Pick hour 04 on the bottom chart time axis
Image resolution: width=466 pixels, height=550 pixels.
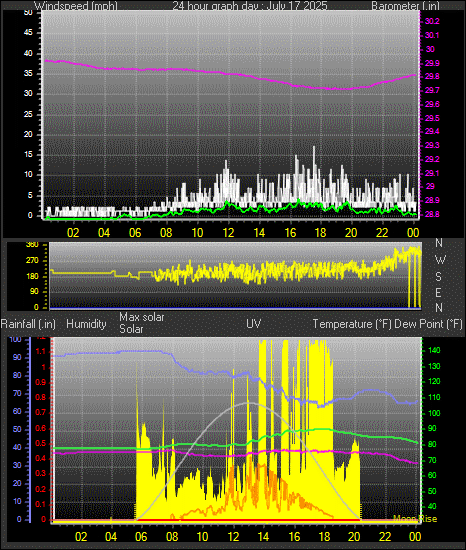(111, 537)
